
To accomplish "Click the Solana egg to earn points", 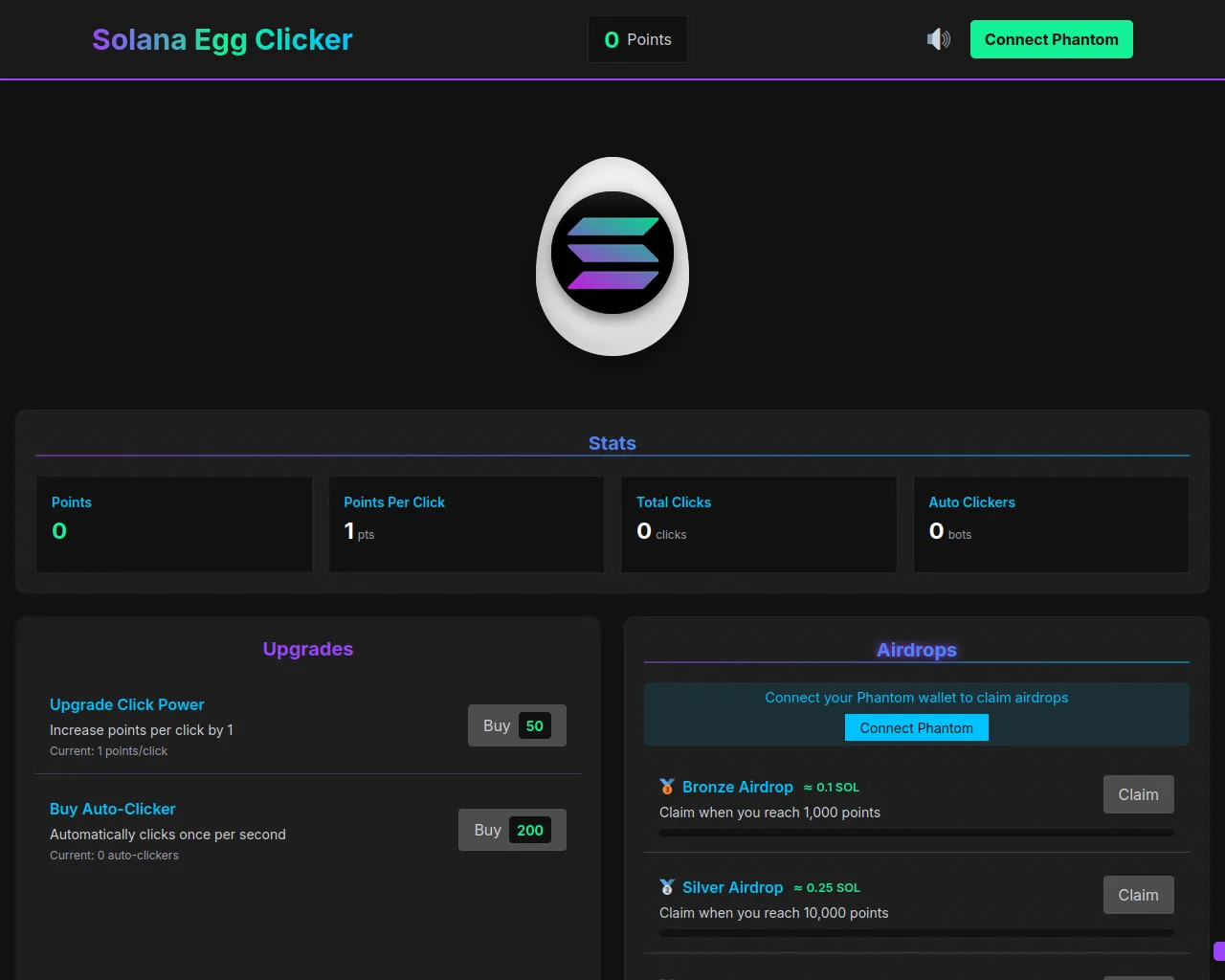I will coord(612,256).
